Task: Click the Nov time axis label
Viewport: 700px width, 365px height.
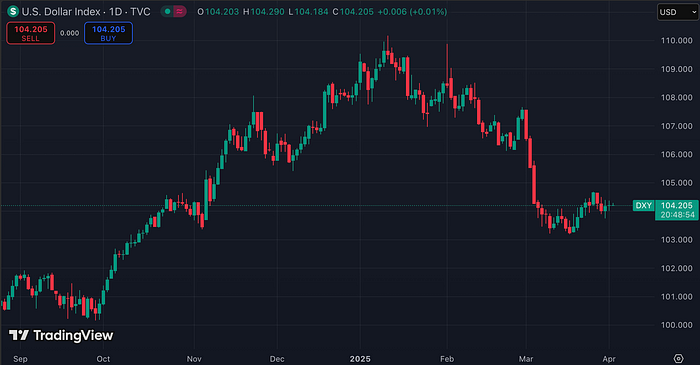Action: [x=194, y=359]
